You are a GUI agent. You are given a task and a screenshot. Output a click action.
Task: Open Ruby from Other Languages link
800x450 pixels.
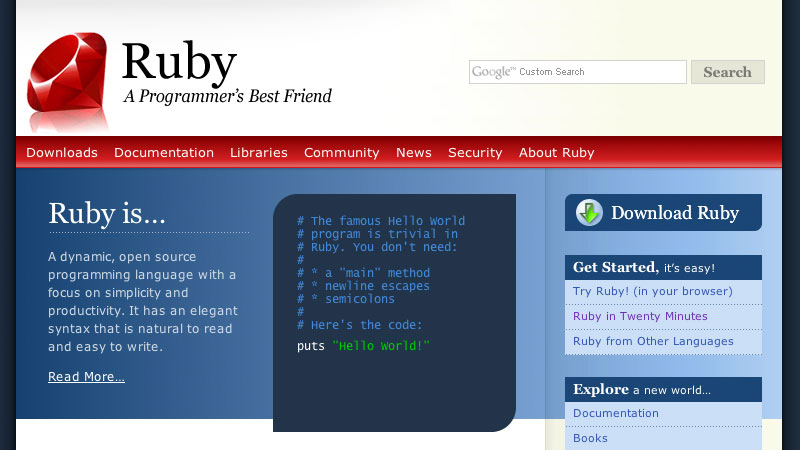(653, 341)
